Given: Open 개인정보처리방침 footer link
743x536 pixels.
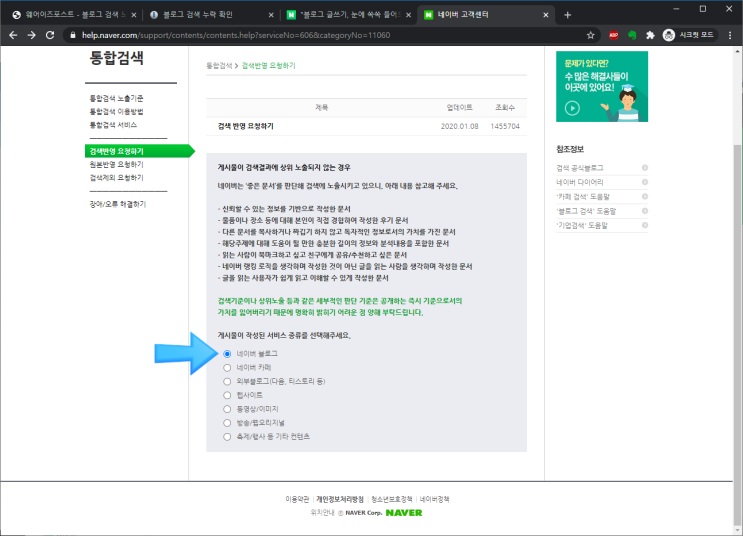Looking at the screenshot, I should pyautogui.click(x=340, y=499).
